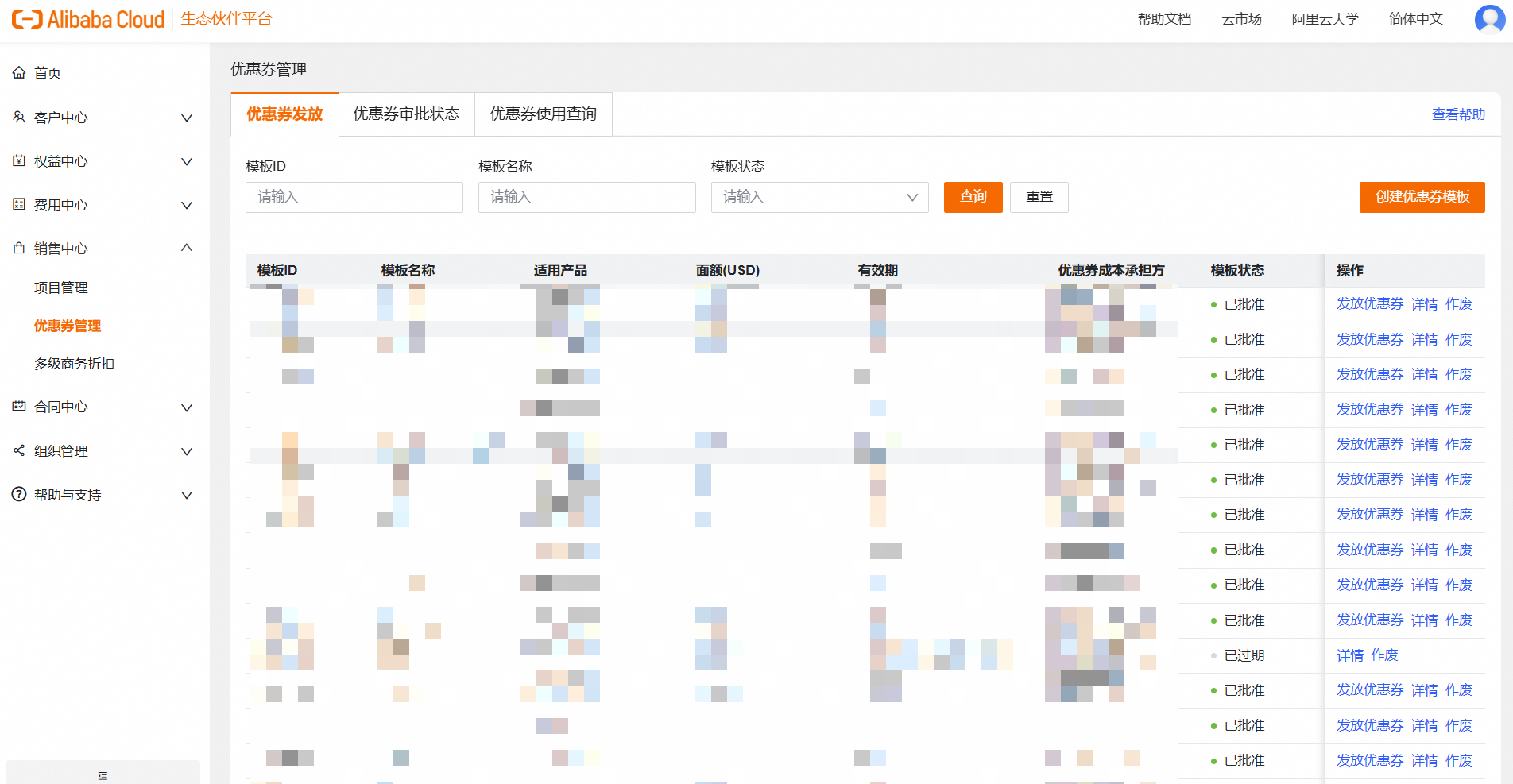Click the 优惠券成本承担方 column header
1513x784 pixels.
[1111, 271]
